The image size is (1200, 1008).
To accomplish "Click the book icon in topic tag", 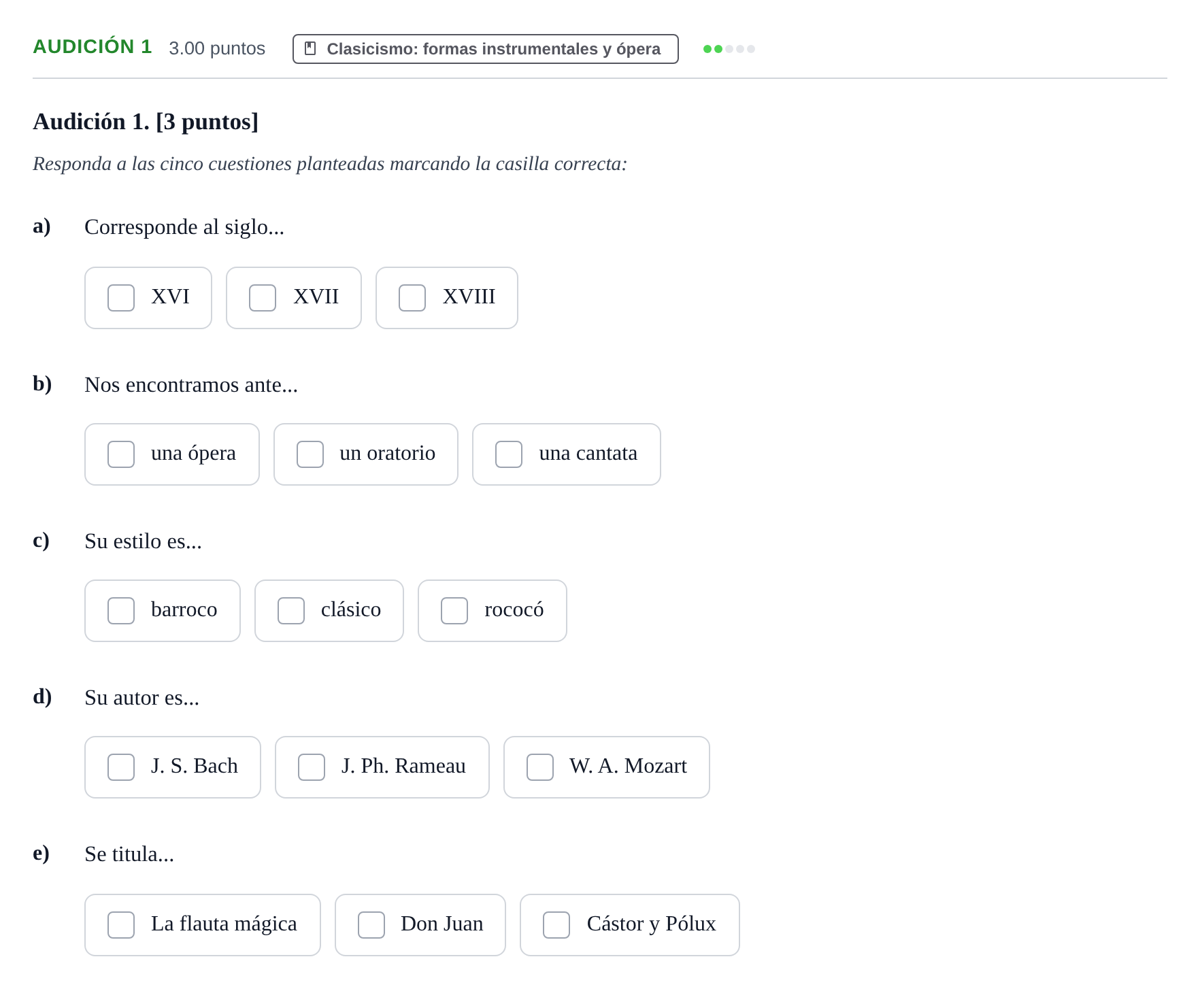I will pyautogui.click(x=310, y=48).
